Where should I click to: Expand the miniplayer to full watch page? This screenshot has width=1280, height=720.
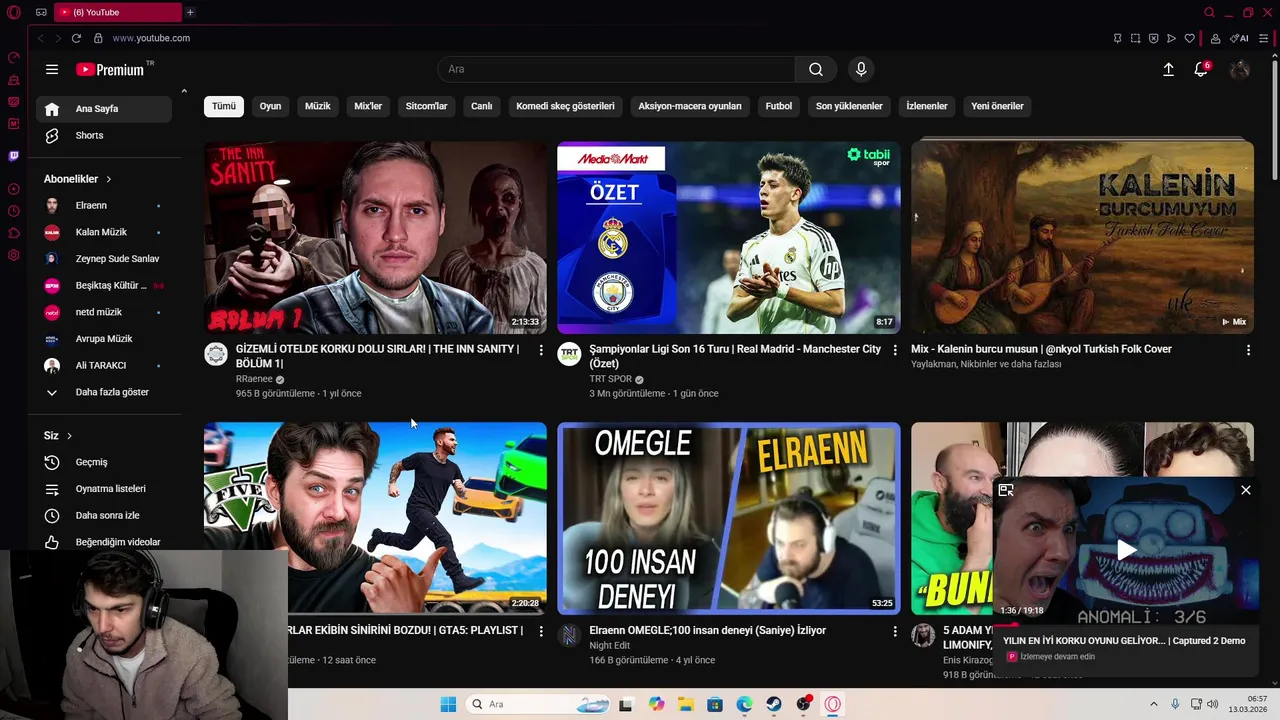1006,490
